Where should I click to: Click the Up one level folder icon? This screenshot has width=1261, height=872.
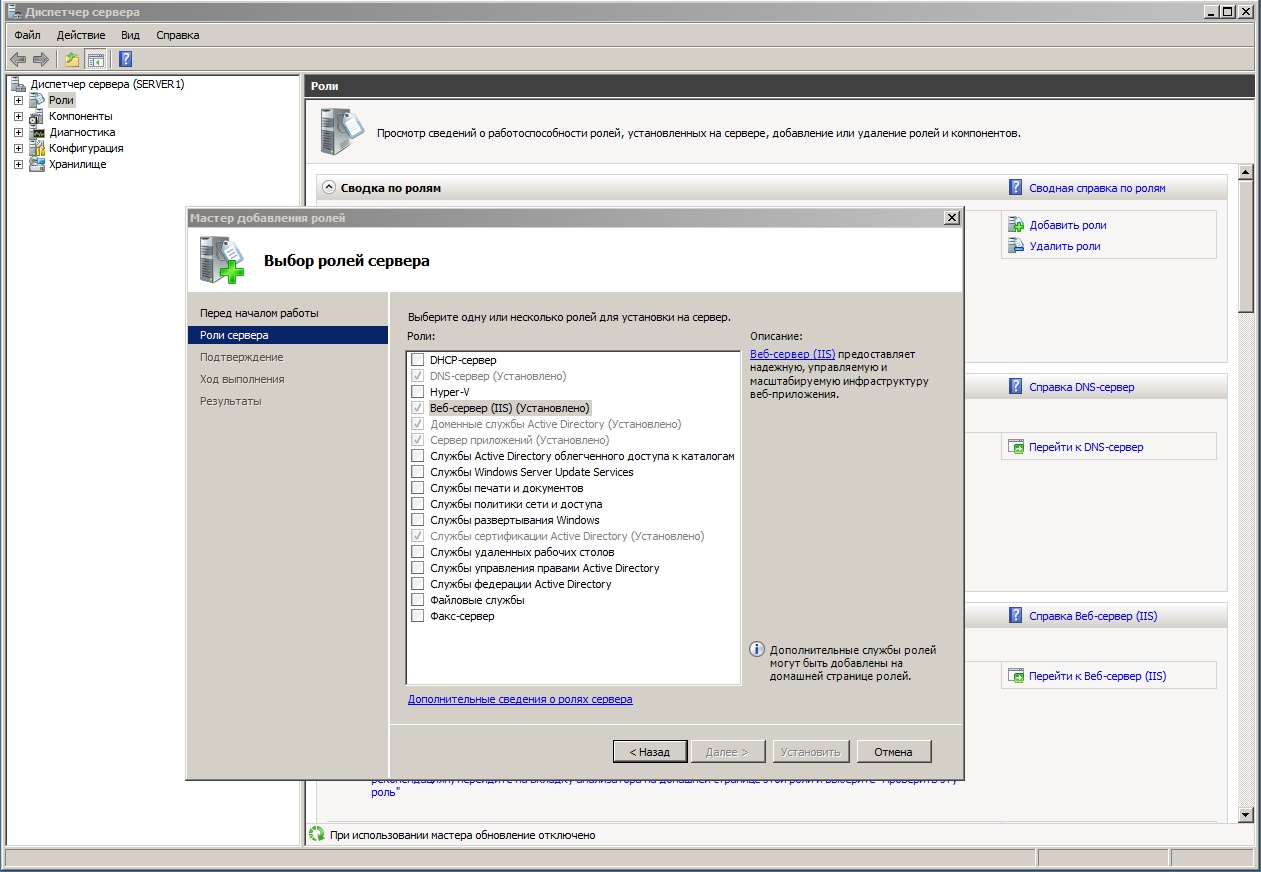[x=72, y=59]
